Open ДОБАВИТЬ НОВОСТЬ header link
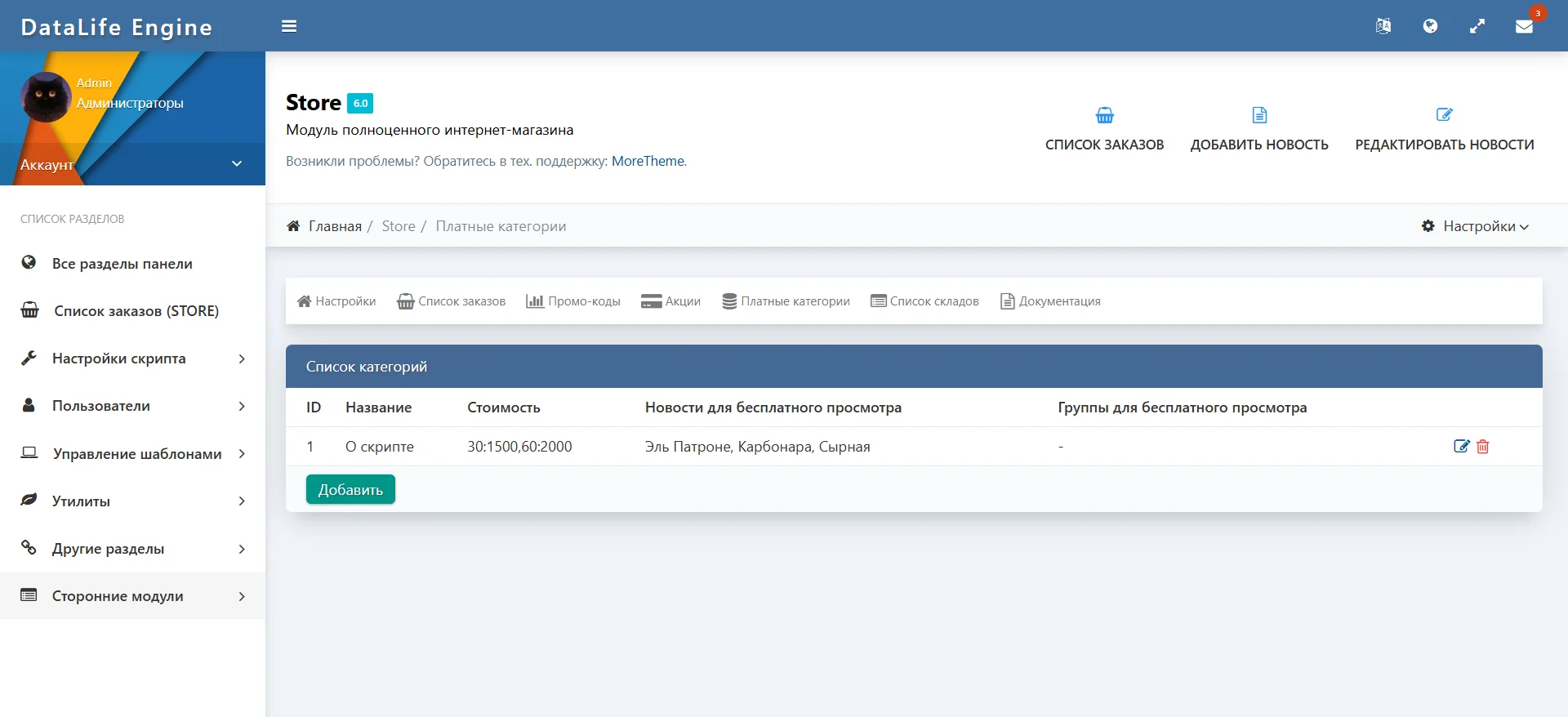 1259,145
